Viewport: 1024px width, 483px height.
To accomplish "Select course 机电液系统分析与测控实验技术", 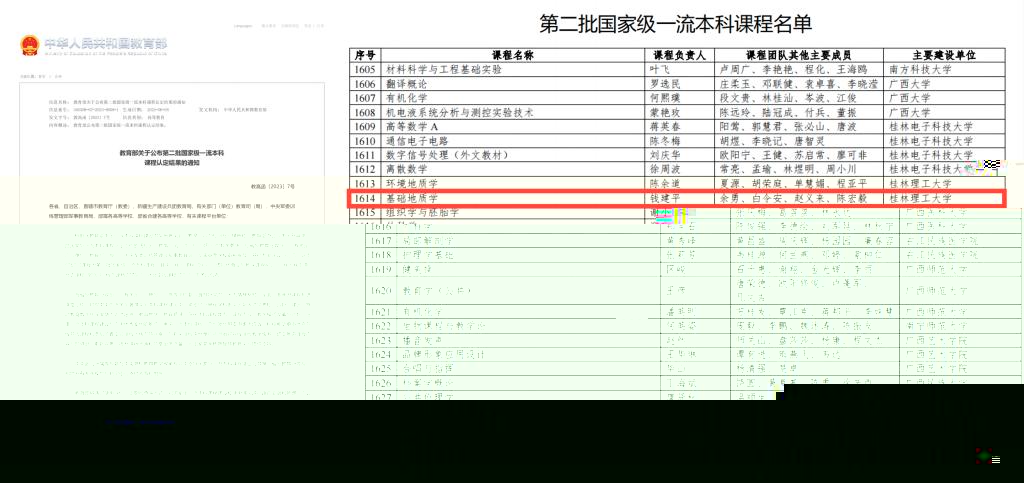I will [460, 112].
